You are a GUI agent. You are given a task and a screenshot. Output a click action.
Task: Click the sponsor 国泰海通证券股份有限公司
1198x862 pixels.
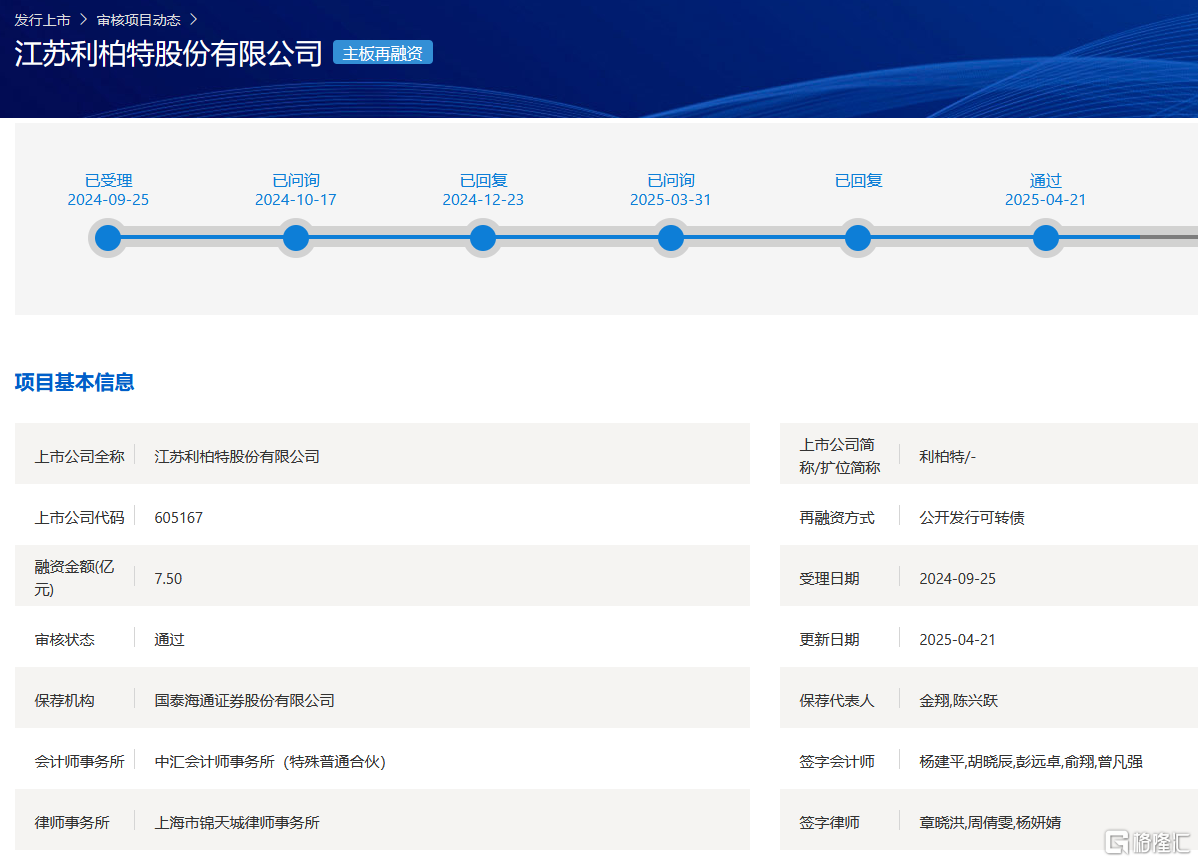point(244,701)
